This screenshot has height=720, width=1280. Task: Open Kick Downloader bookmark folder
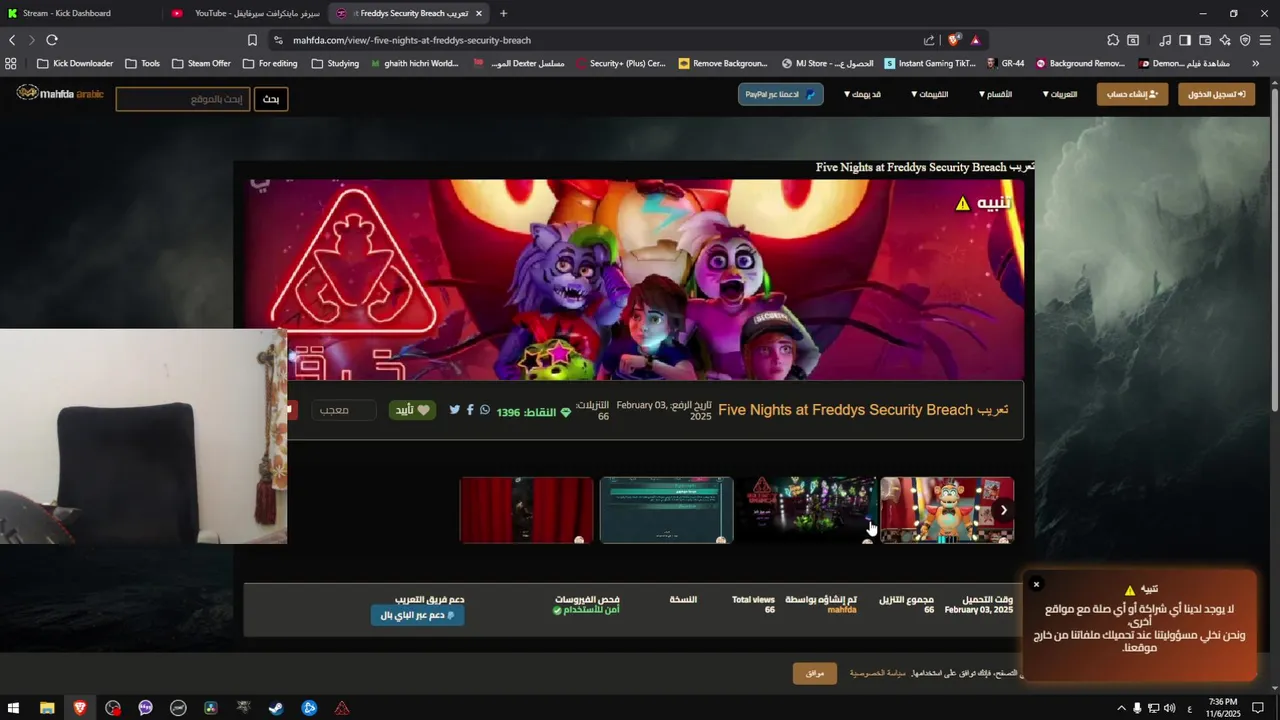[x=75, y=63]
